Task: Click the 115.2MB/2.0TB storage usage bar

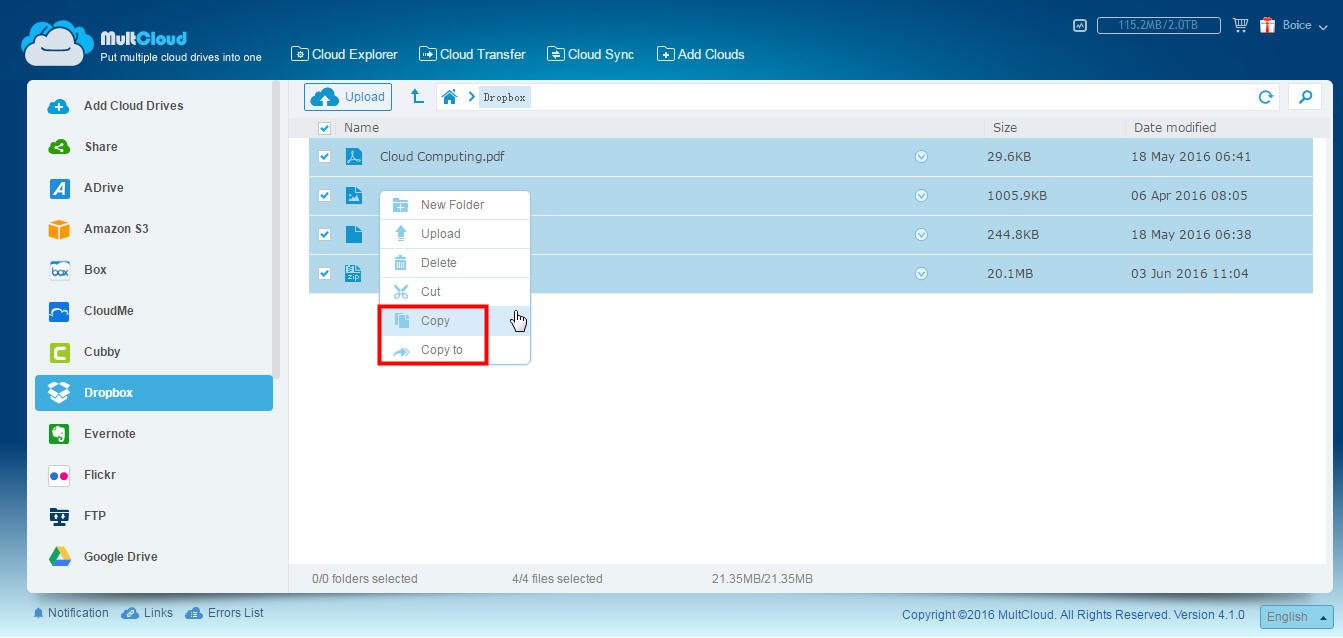Action: click(x=1159, y=26)
